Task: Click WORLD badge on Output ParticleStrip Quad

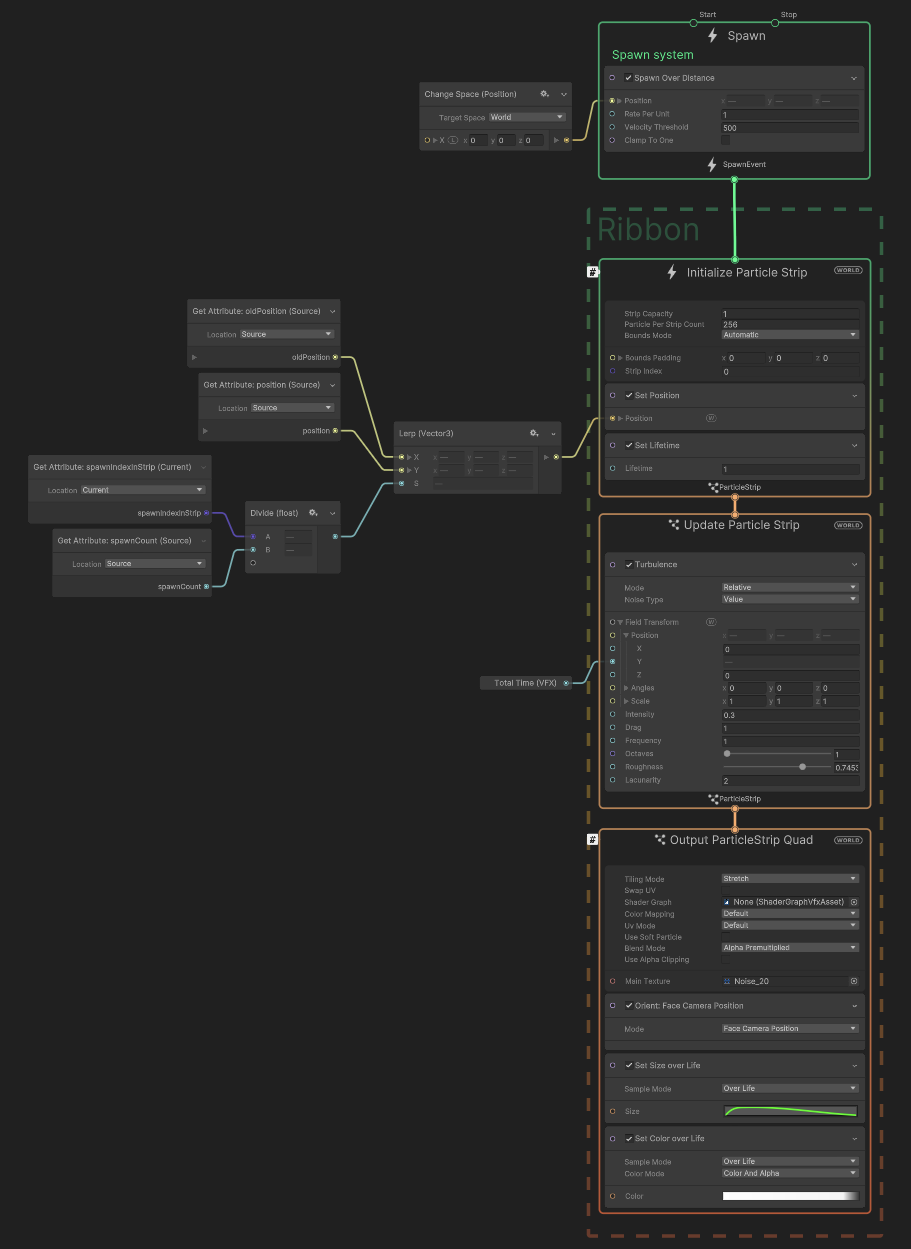Action: click(847, 840)
